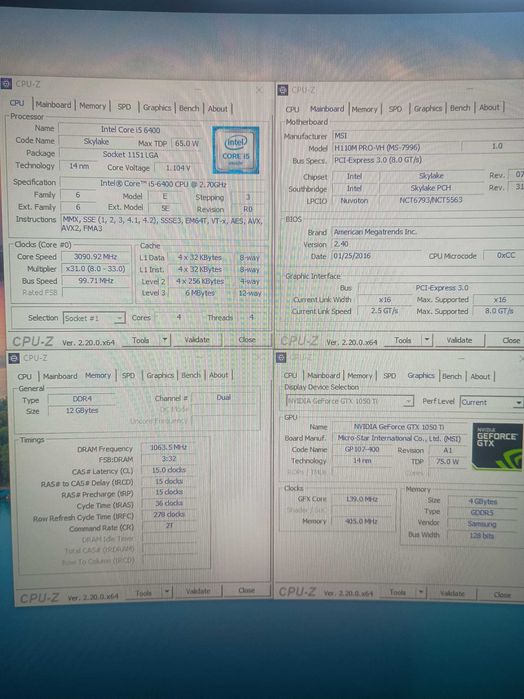Click the BIOS Brand 'American Megatrends Inc.'
The image size is (524, 699).
point(375,232)
